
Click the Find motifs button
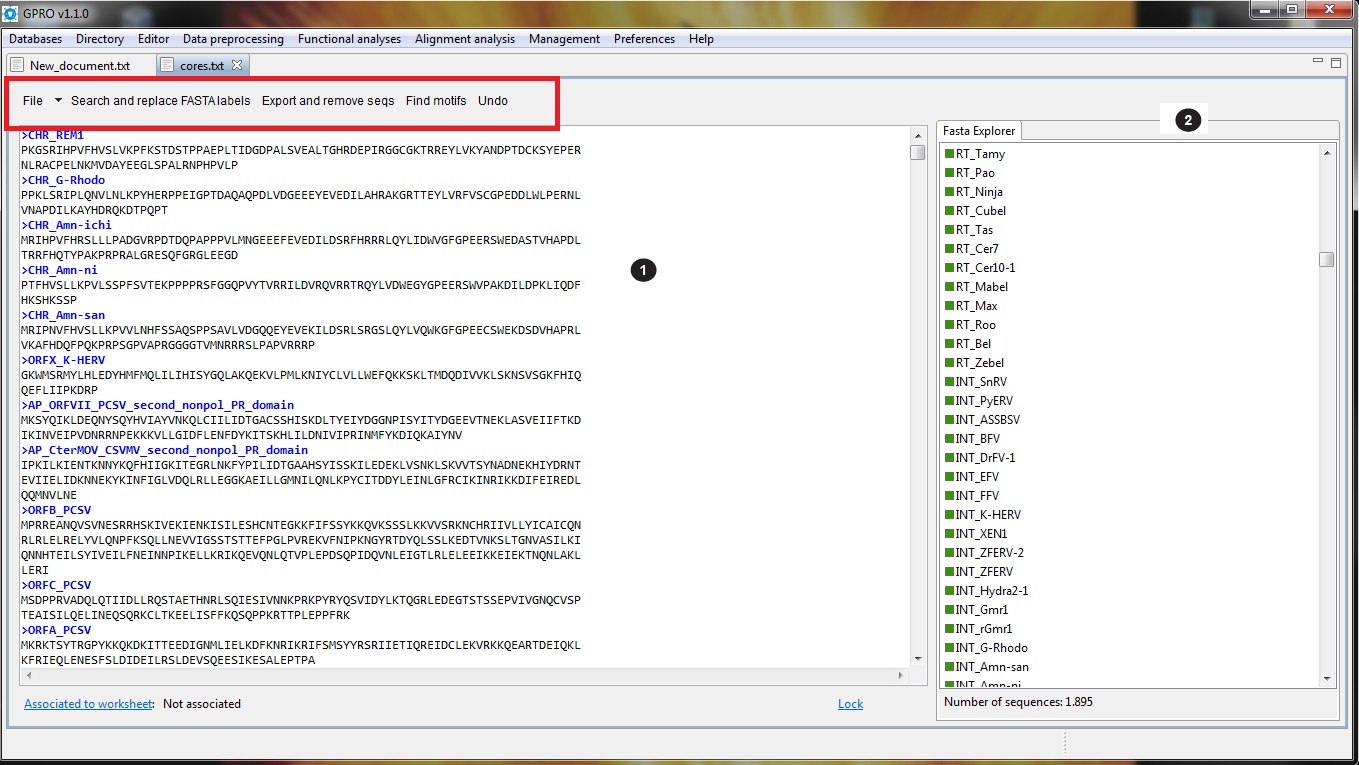click(436, 101)
